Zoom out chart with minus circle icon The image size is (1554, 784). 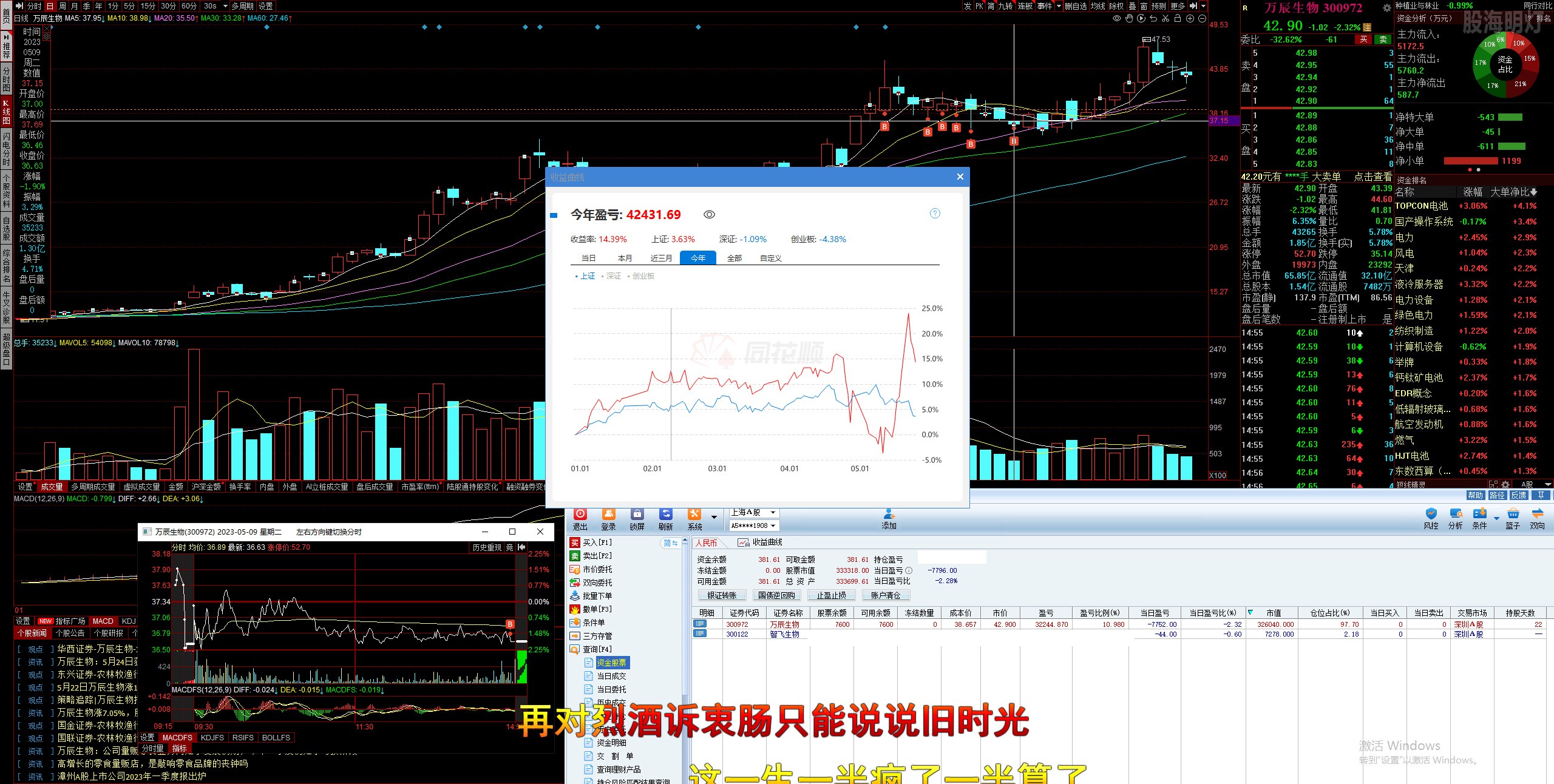tap(1202, 18)
